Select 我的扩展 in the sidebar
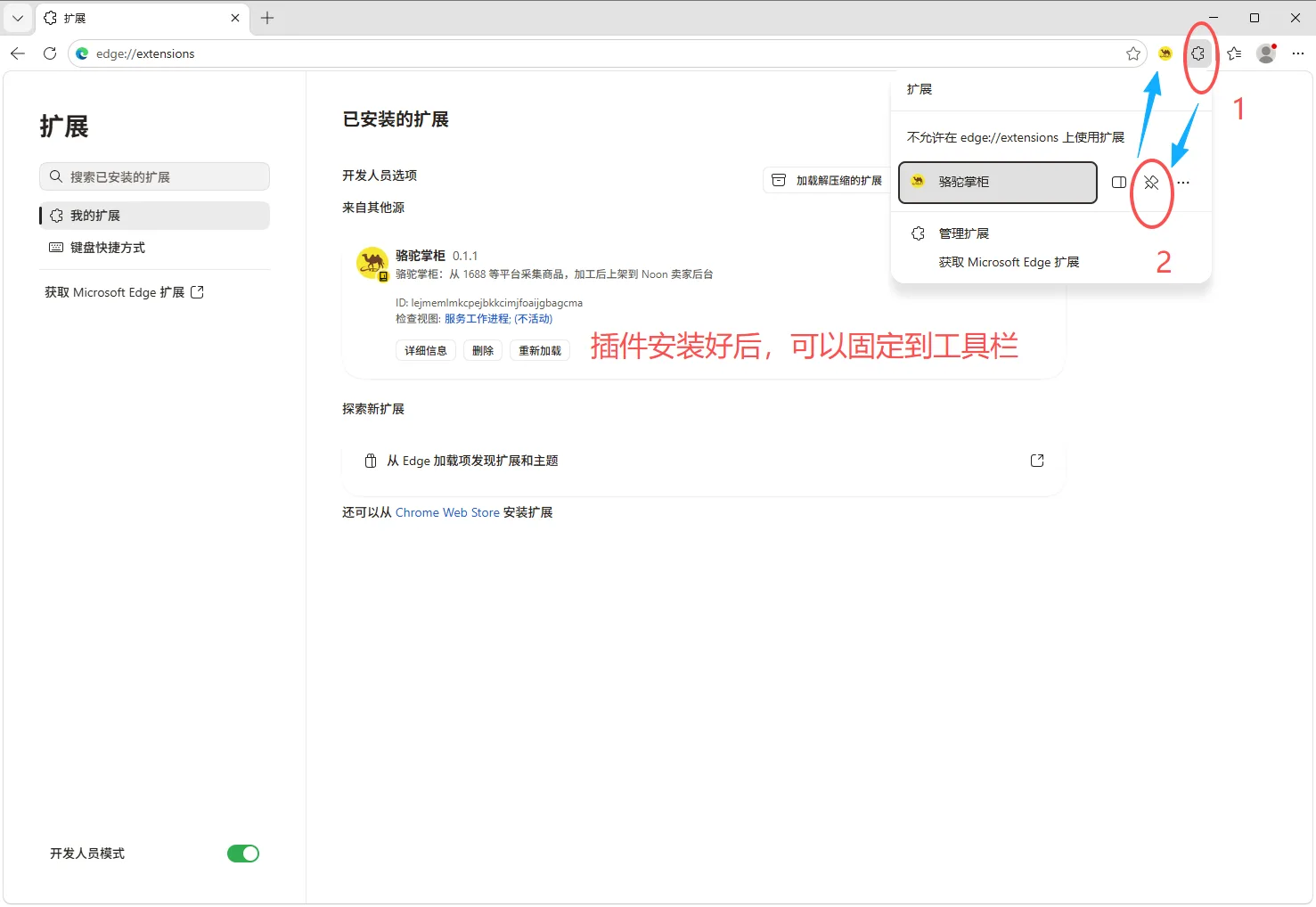The image size is (1316, 907). pos(154,216)
